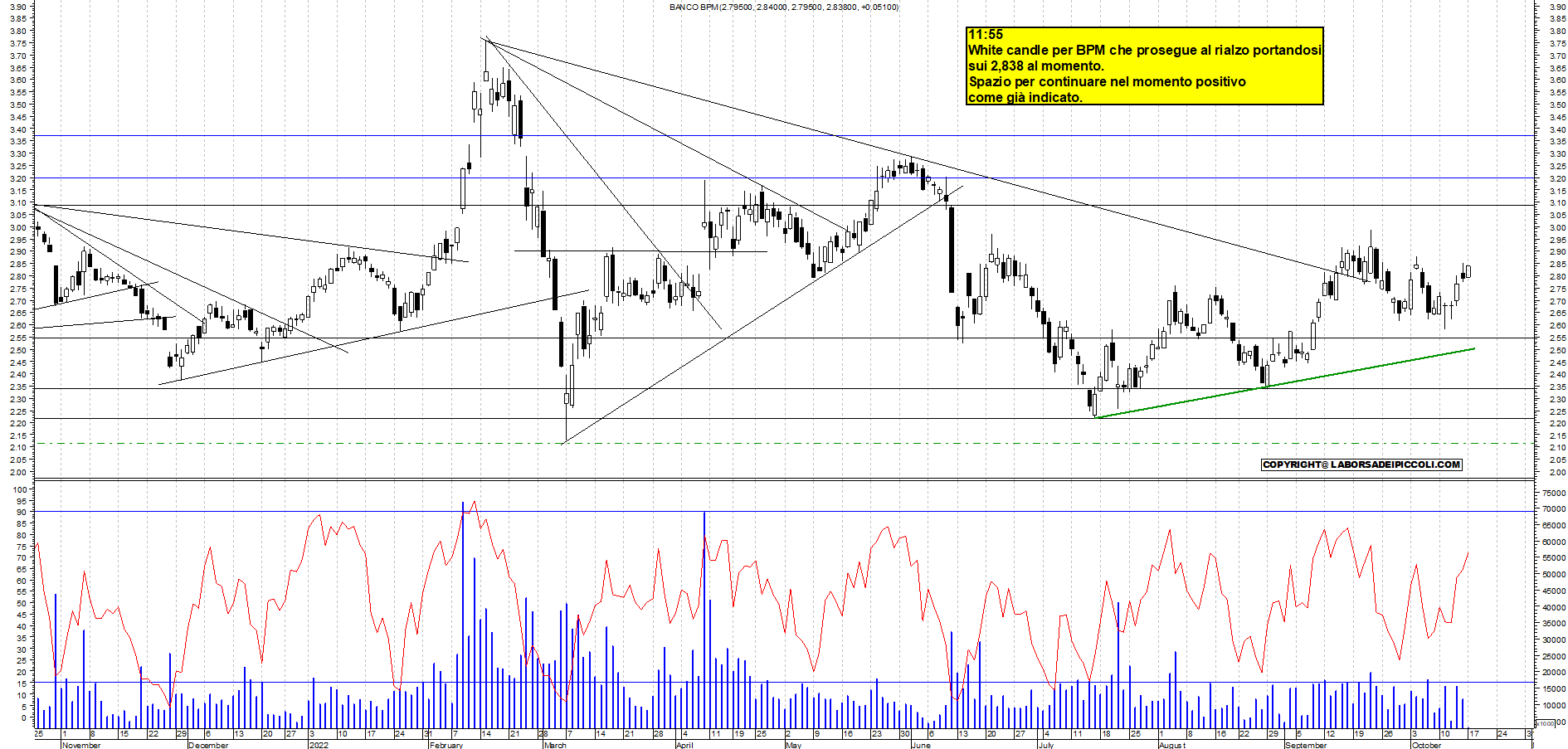Click the 'March' month label
1568x749 pixels.
555,745
